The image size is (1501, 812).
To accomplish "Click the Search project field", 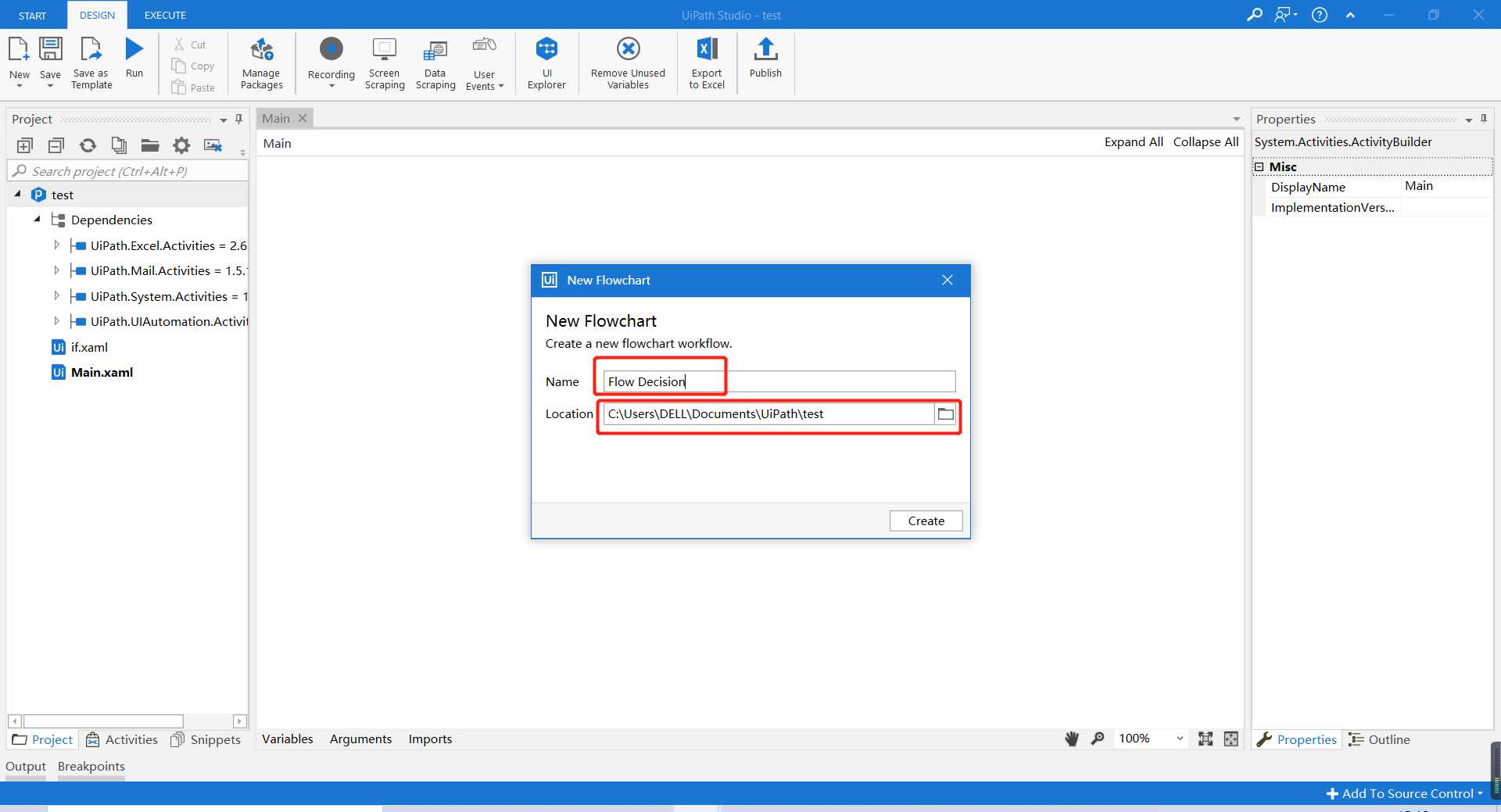I will 127,171.
